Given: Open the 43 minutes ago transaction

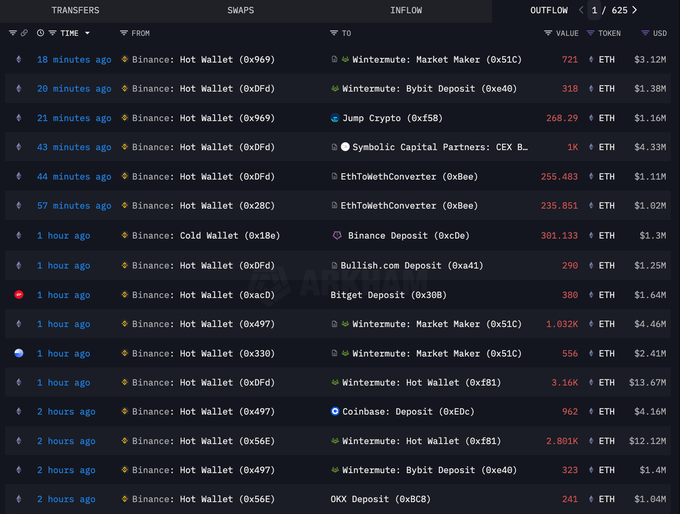Looking at the screenshot, I should pos(74,147).
